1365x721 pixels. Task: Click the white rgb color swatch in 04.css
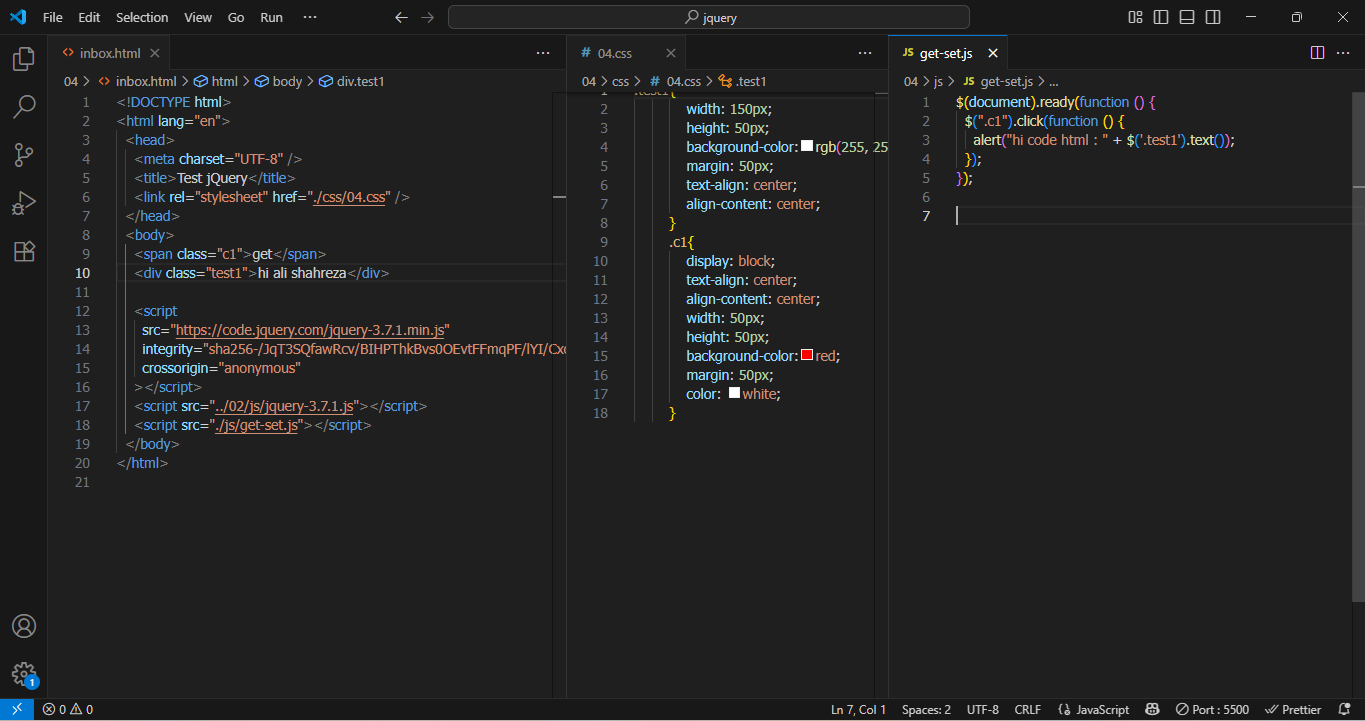[x=807, y=147]
